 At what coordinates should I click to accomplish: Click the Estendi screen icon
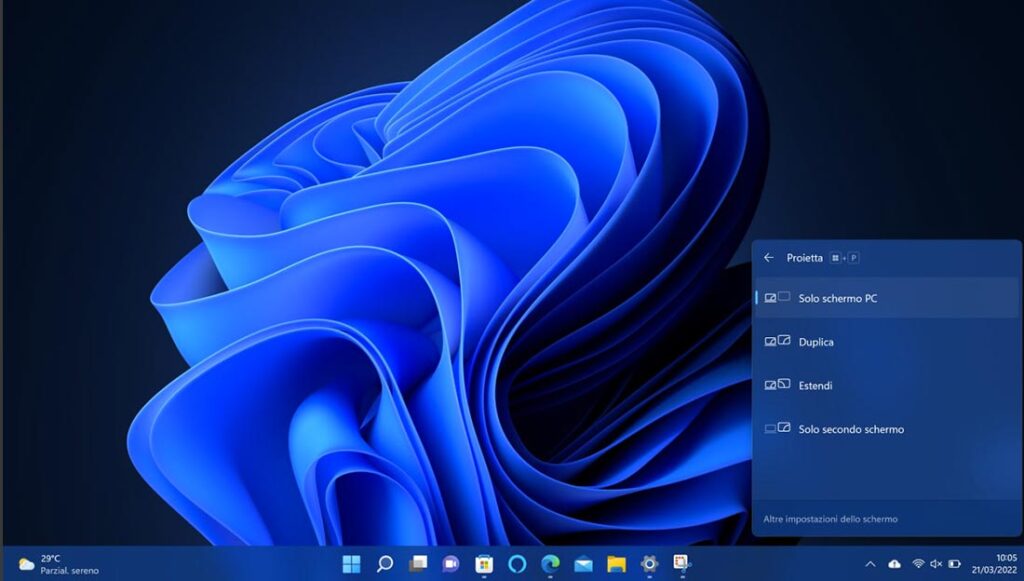point(777,385)
